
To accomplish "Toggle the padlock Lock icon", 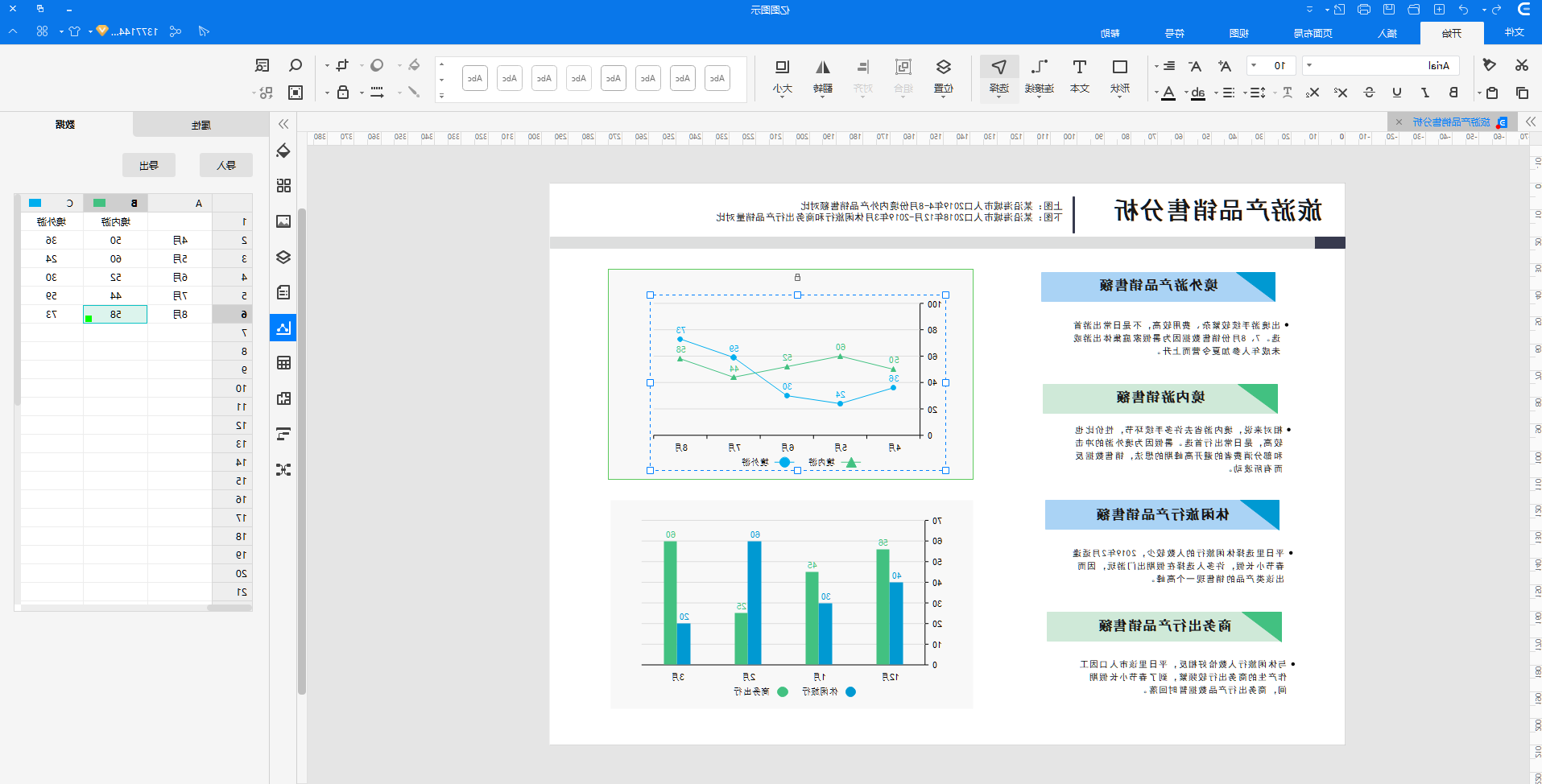I will click(x=343, y=93).
